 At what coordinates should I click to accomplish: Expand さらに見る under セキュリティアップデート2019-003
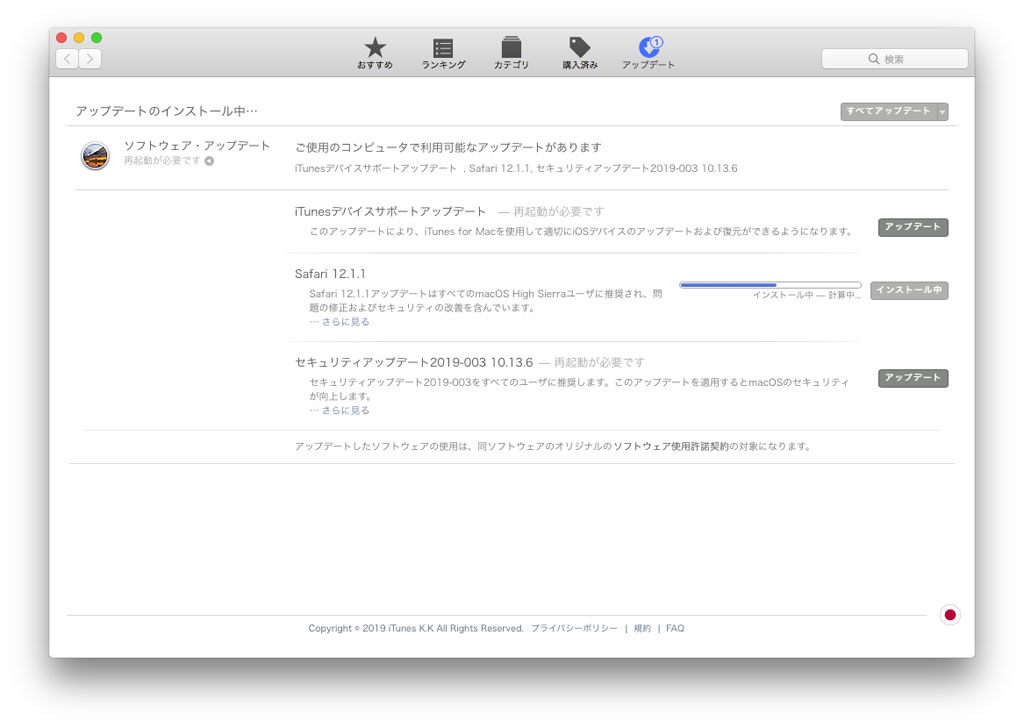(x=345, y=410)
